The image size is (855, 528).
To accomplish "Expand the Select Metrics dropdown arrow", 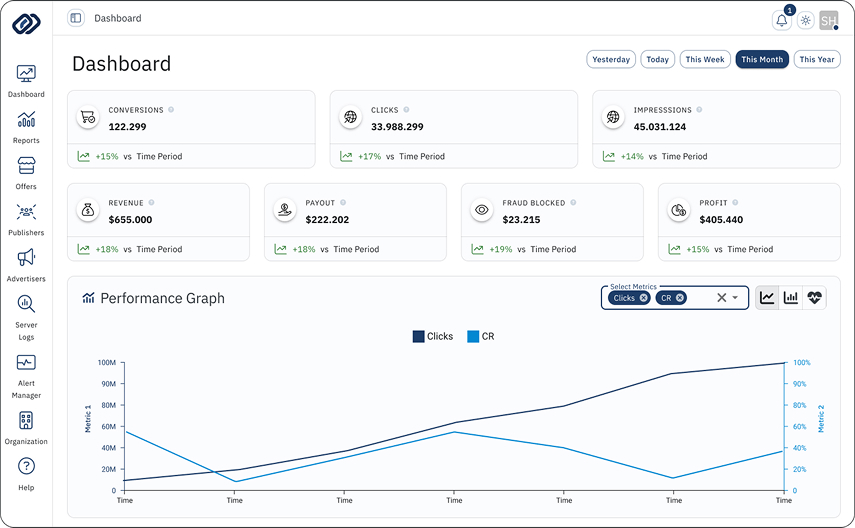I will click(735, 298).
